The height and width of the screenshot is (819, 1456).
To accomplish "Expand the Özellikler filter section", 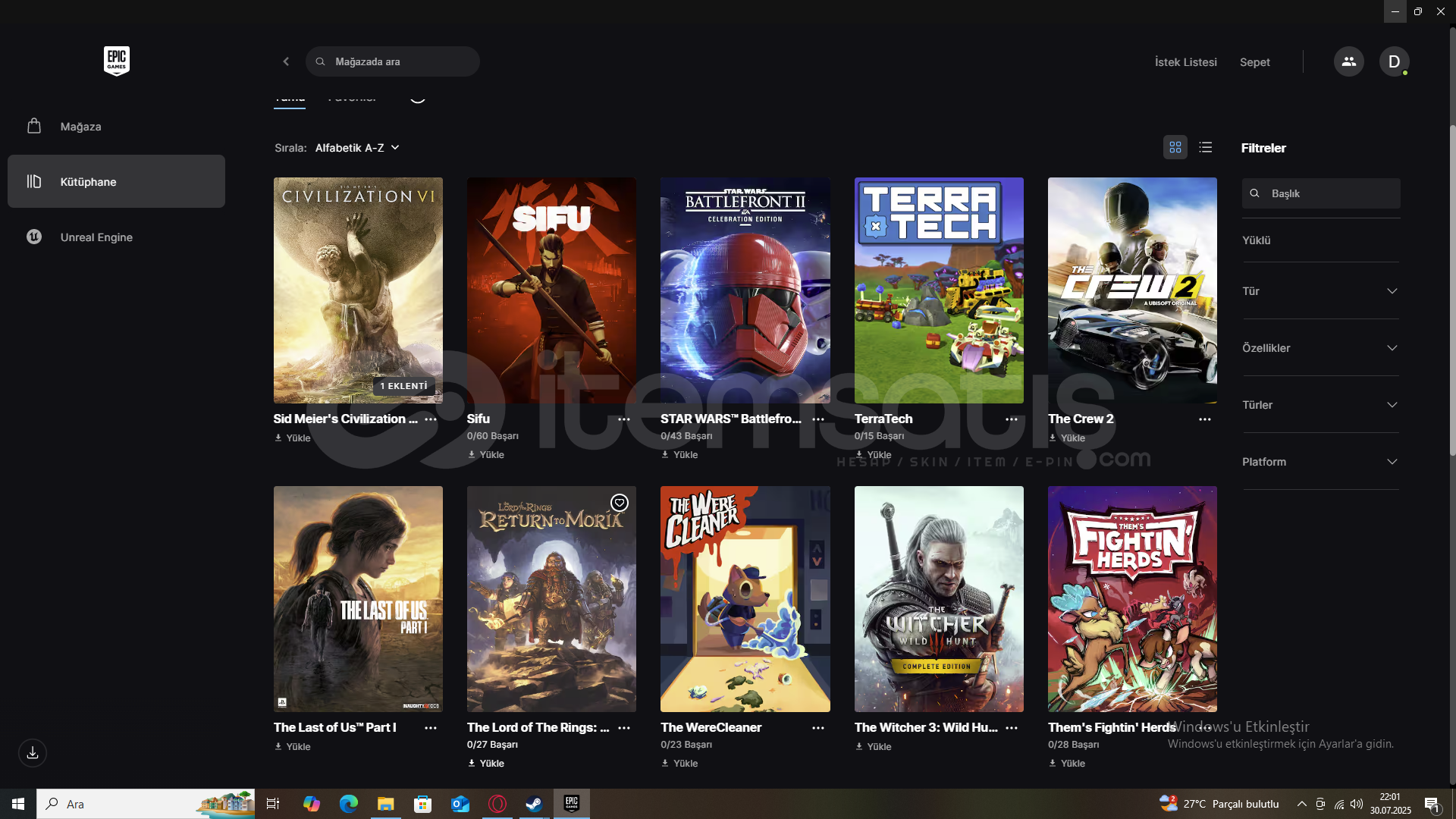I will click(x=1320, y=348).
